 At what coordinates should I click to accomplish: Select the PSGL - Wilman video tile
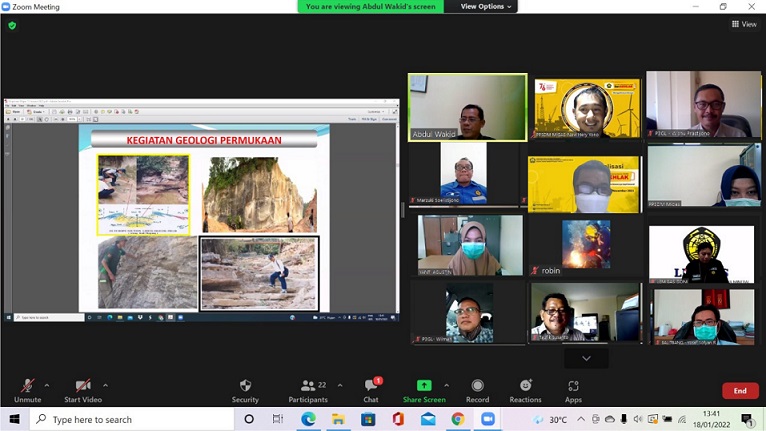point(469,313)
